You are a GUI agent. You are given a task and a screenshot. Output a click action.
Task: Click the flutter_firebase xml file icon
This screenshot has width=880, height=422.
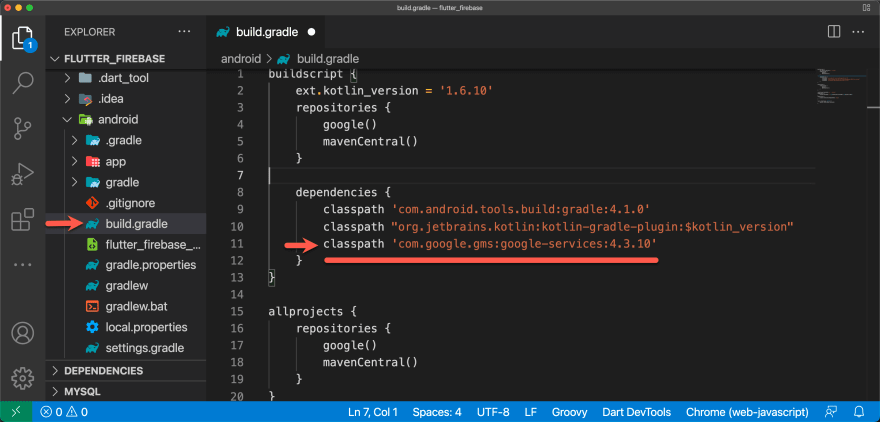coord(92,245)
